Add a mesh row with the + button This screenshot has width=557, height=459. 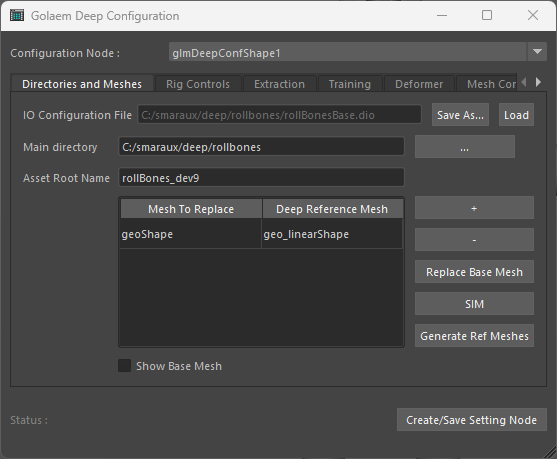[x=474, y=208]
